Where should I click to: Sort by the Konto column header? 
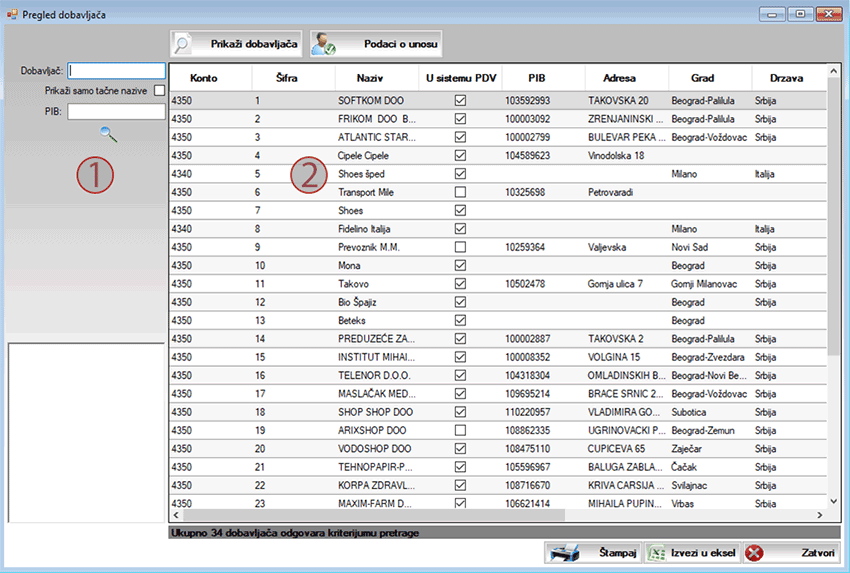(210, 78)
